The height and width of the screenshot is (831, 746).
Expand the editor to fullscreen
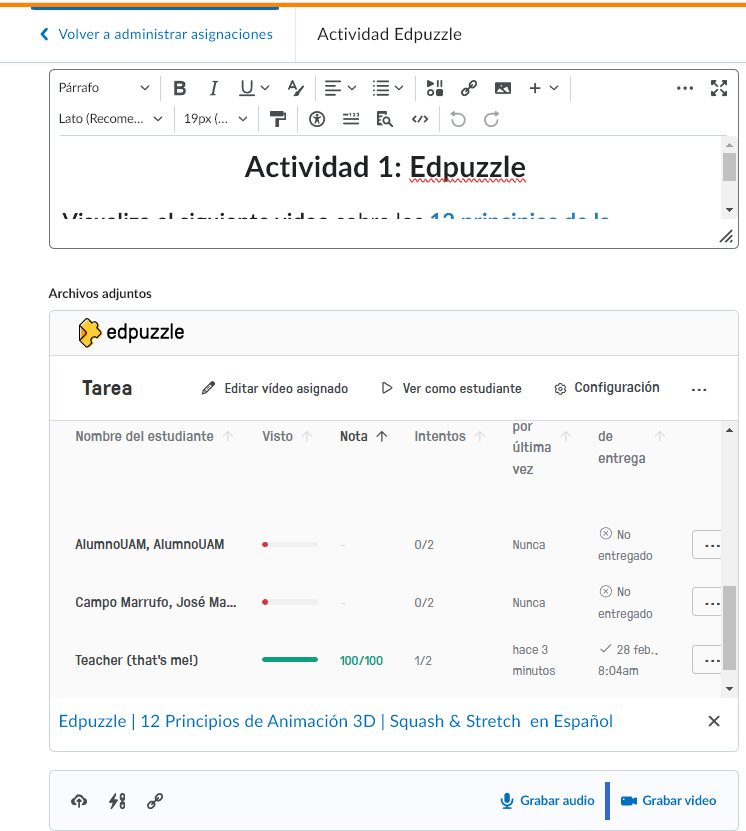(x=718, y=88)
